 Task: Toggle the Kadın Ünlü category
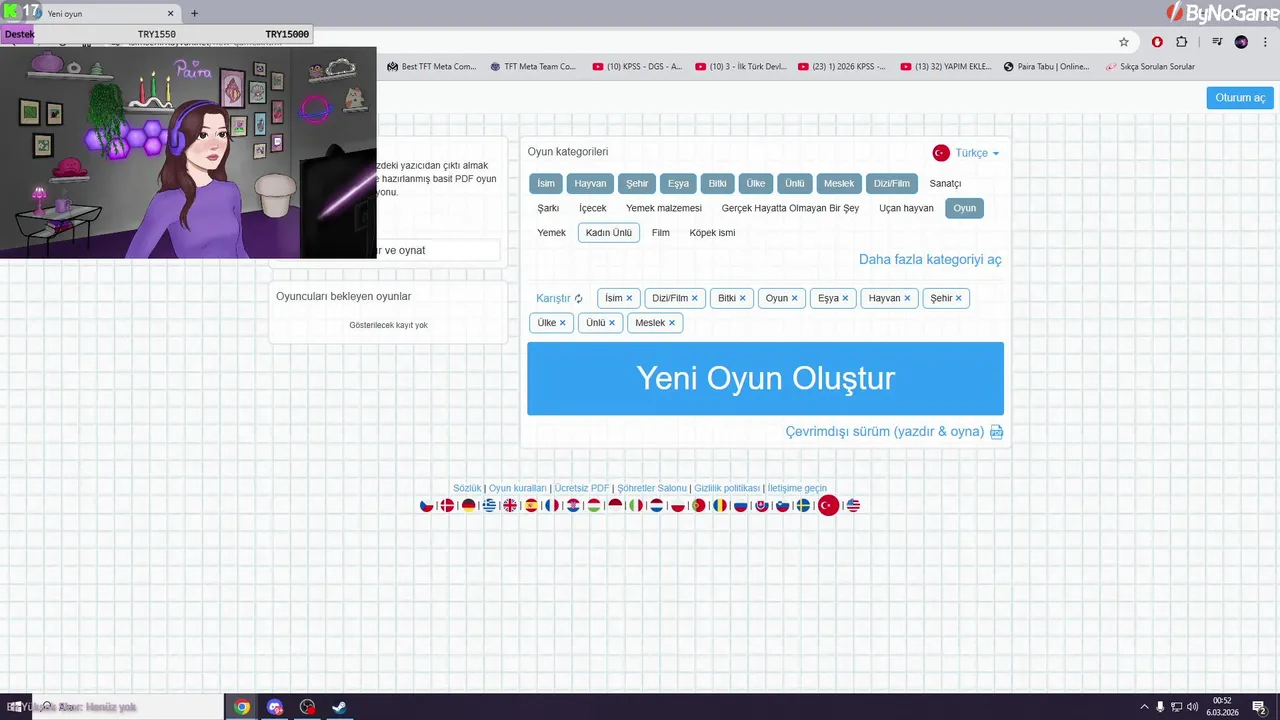pos(609,233)
